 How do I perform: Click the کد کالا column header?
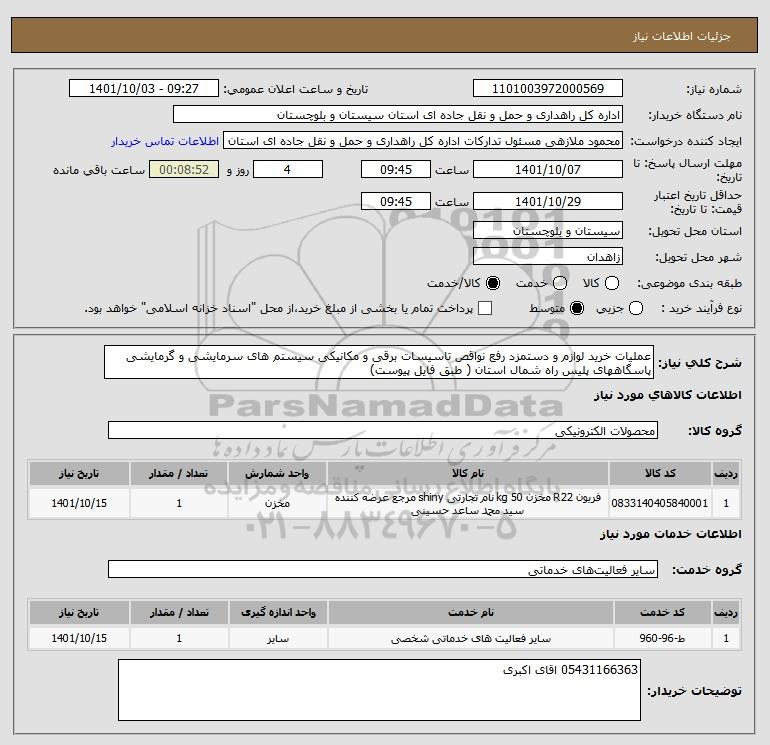(x=660, y=473)
